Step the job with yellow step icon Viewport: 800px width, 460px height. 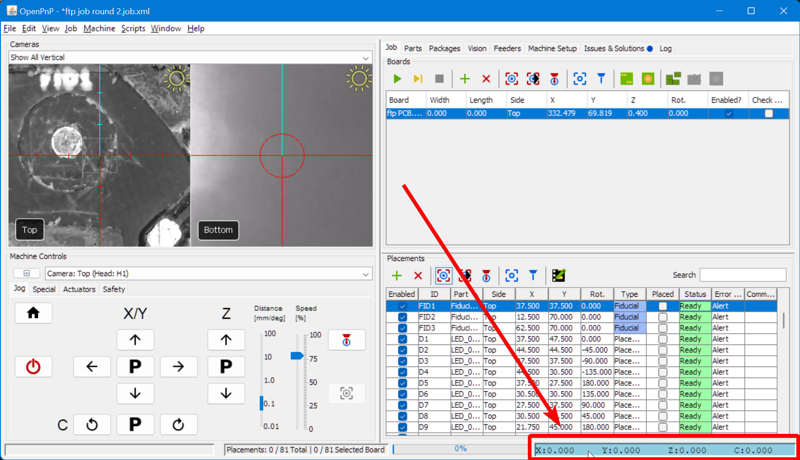point(418,79)
